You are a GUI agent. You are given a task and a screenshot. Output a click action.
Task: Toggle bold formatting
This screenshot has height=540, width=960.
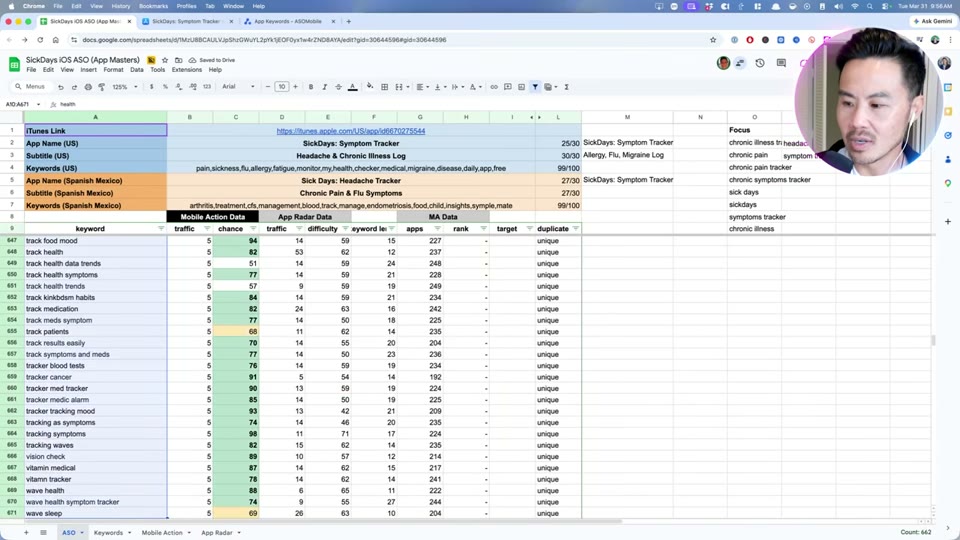coord(311,87)
